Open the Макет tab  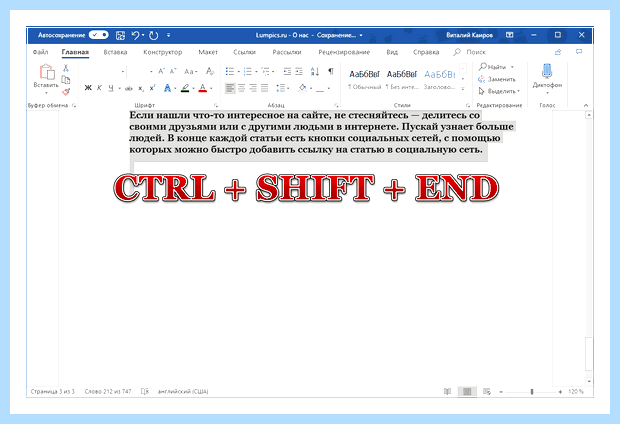click(x=208, y=52)
